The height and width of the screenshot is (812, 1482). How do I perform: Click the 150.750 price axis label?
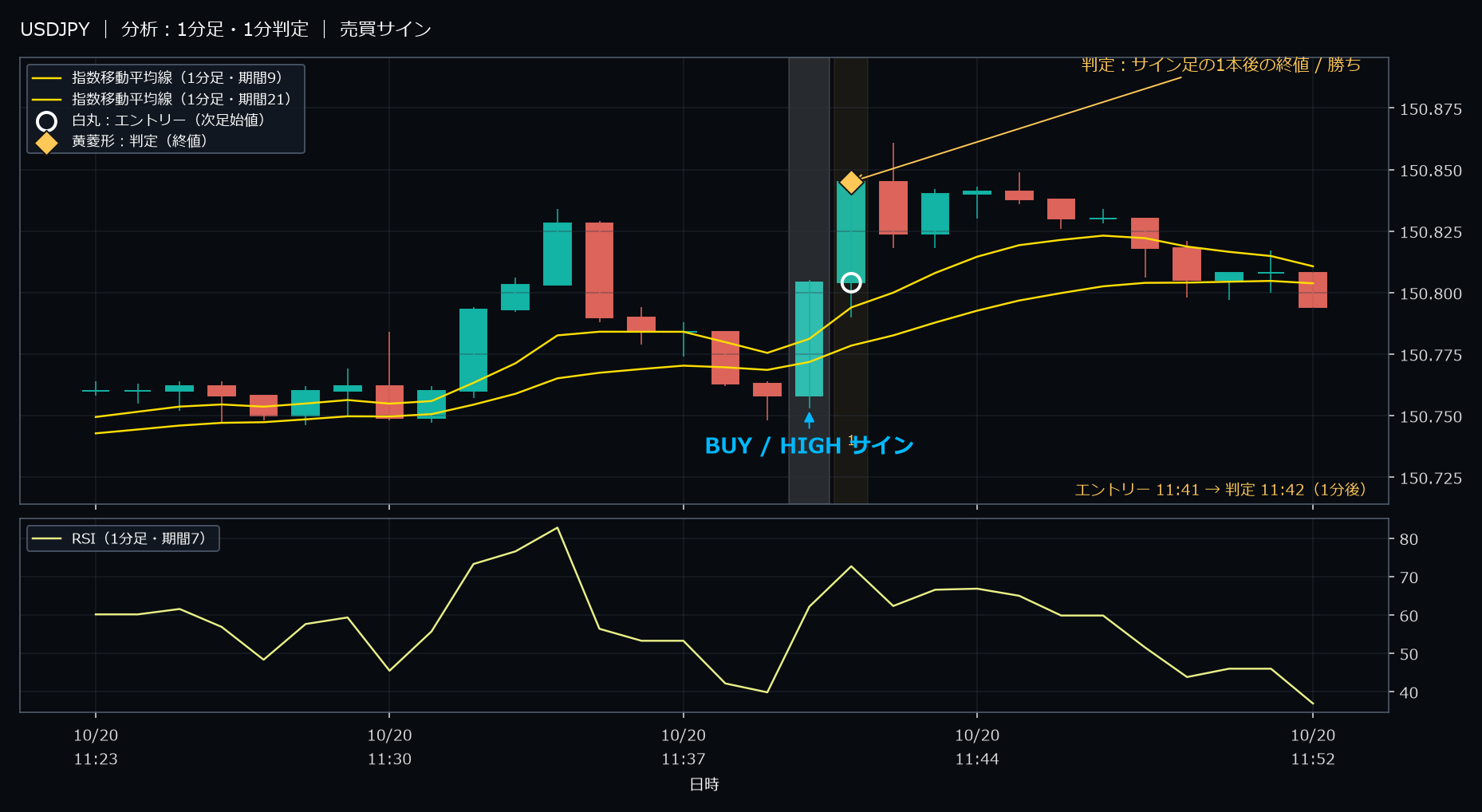(x=1431, y=416)
